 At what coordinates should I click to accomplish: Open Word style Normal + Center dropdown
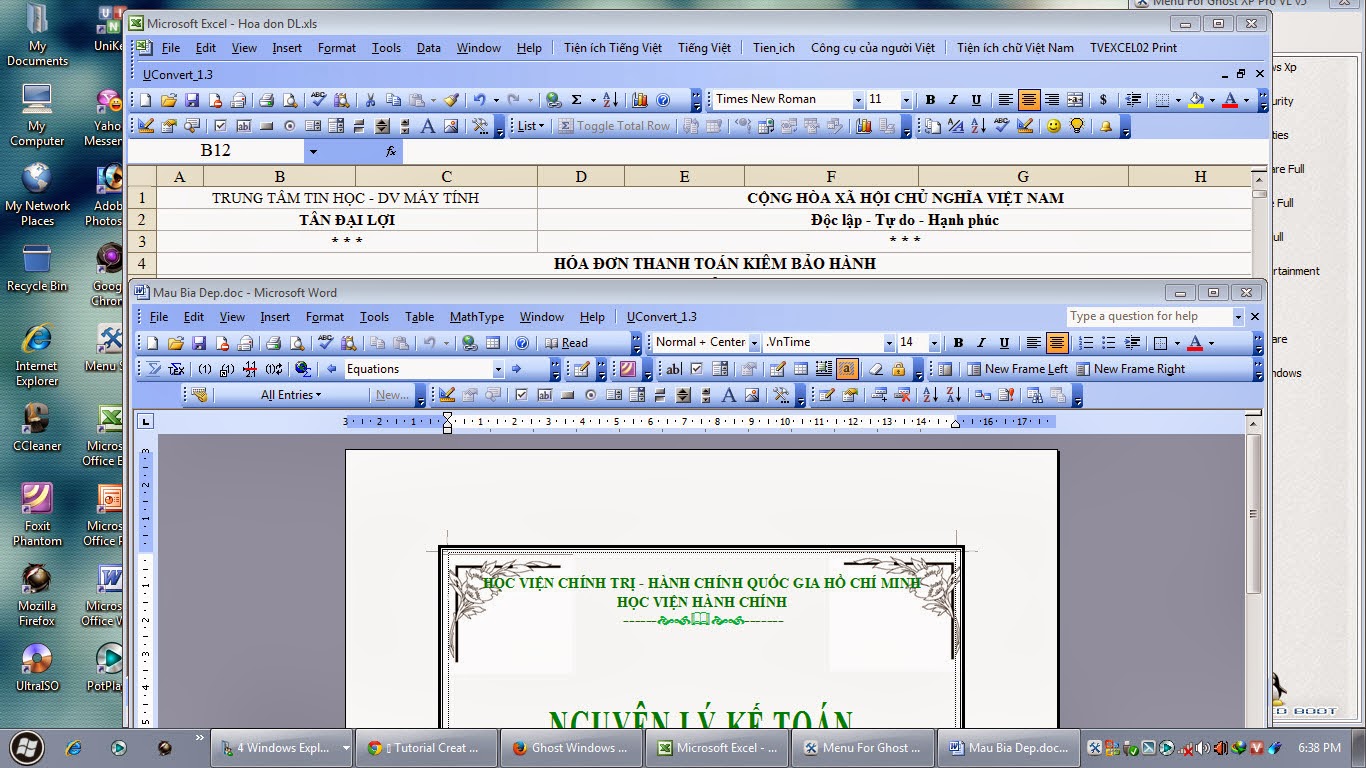click(754, 343)
